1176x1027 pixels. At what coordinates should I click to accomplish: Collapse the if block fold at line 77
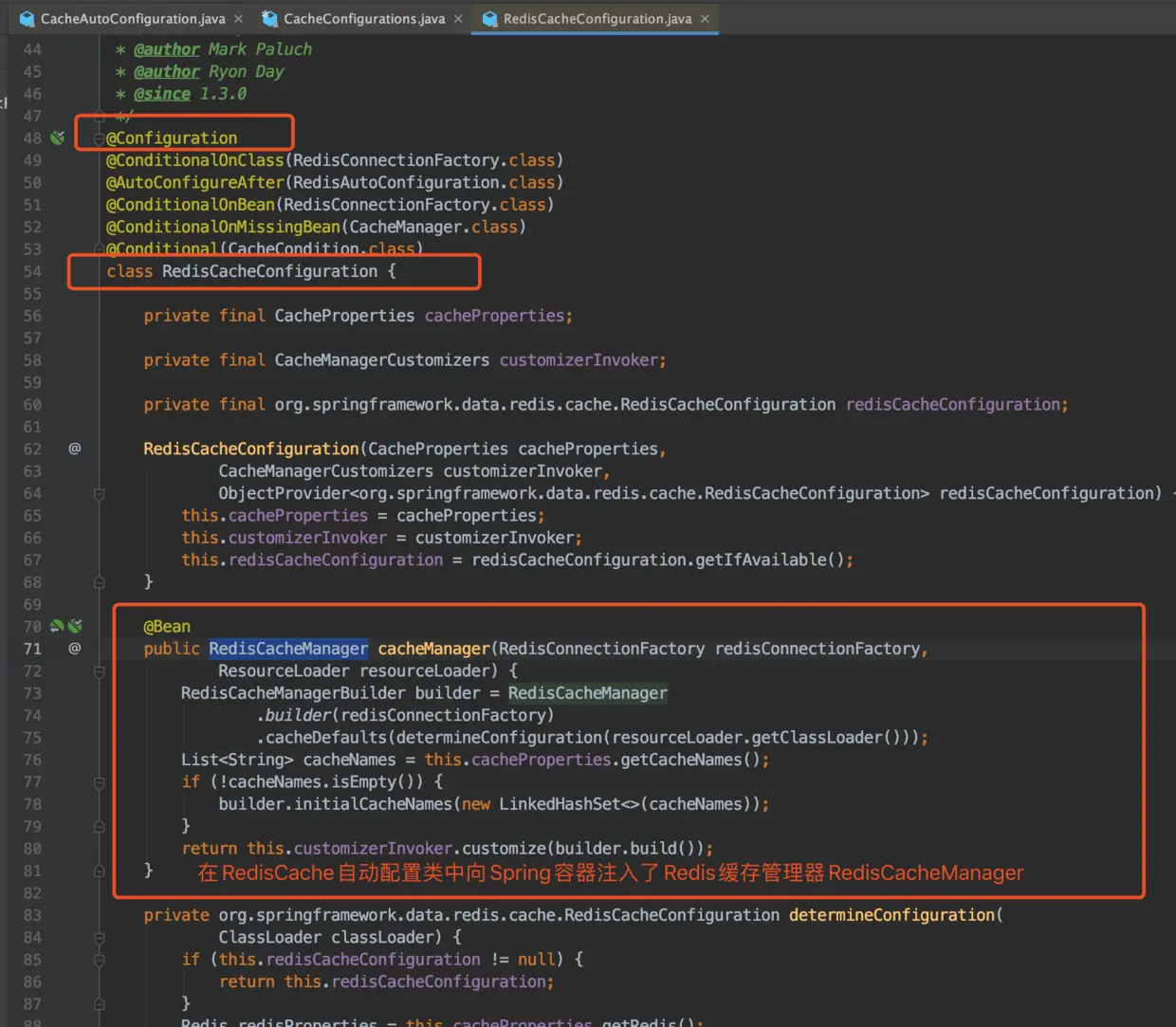coord(99,782)
